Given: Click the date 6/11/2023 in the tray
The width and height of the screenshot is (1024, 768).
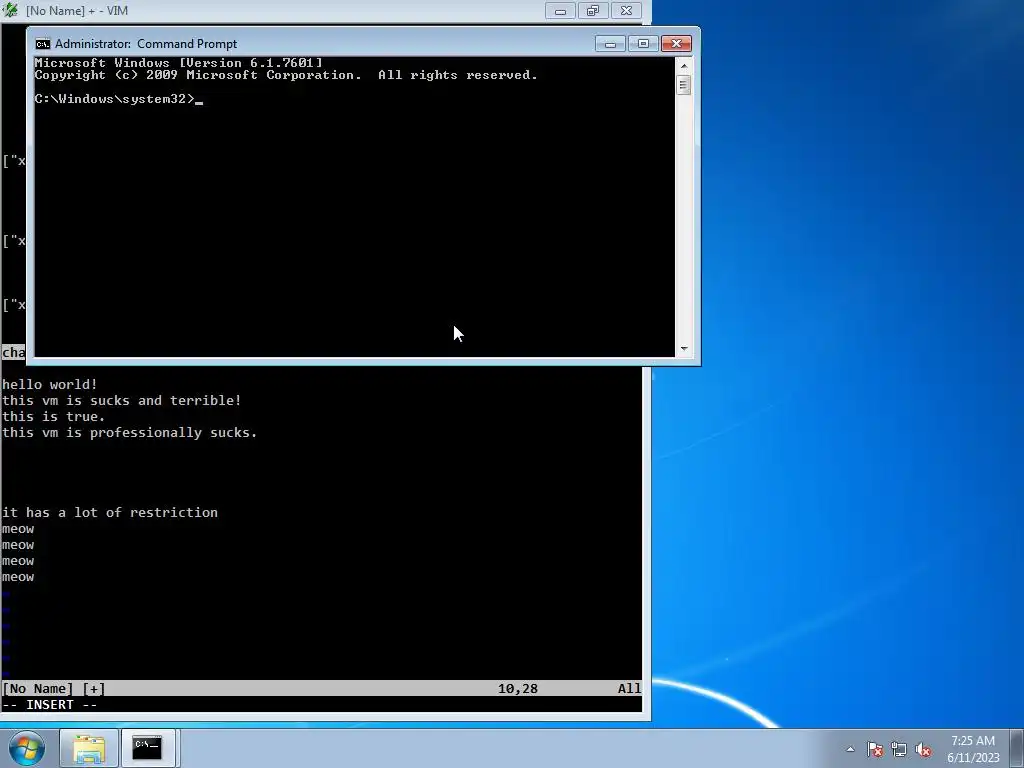Looking at the screenshot, I should tap(973, 758).
